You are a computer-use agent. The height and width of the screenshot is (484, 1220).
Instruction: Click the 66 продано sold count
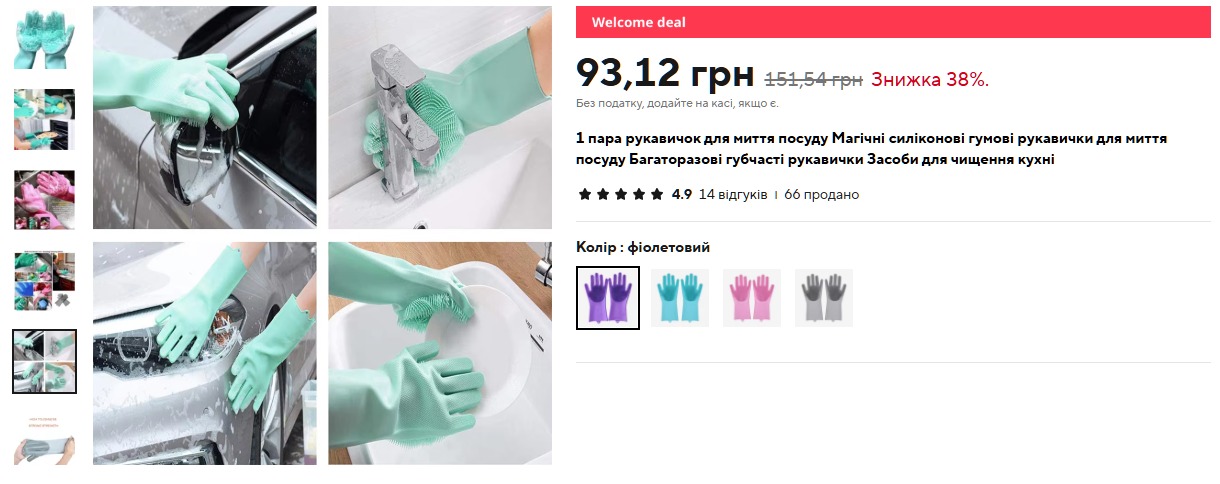[x=821, y=194]
